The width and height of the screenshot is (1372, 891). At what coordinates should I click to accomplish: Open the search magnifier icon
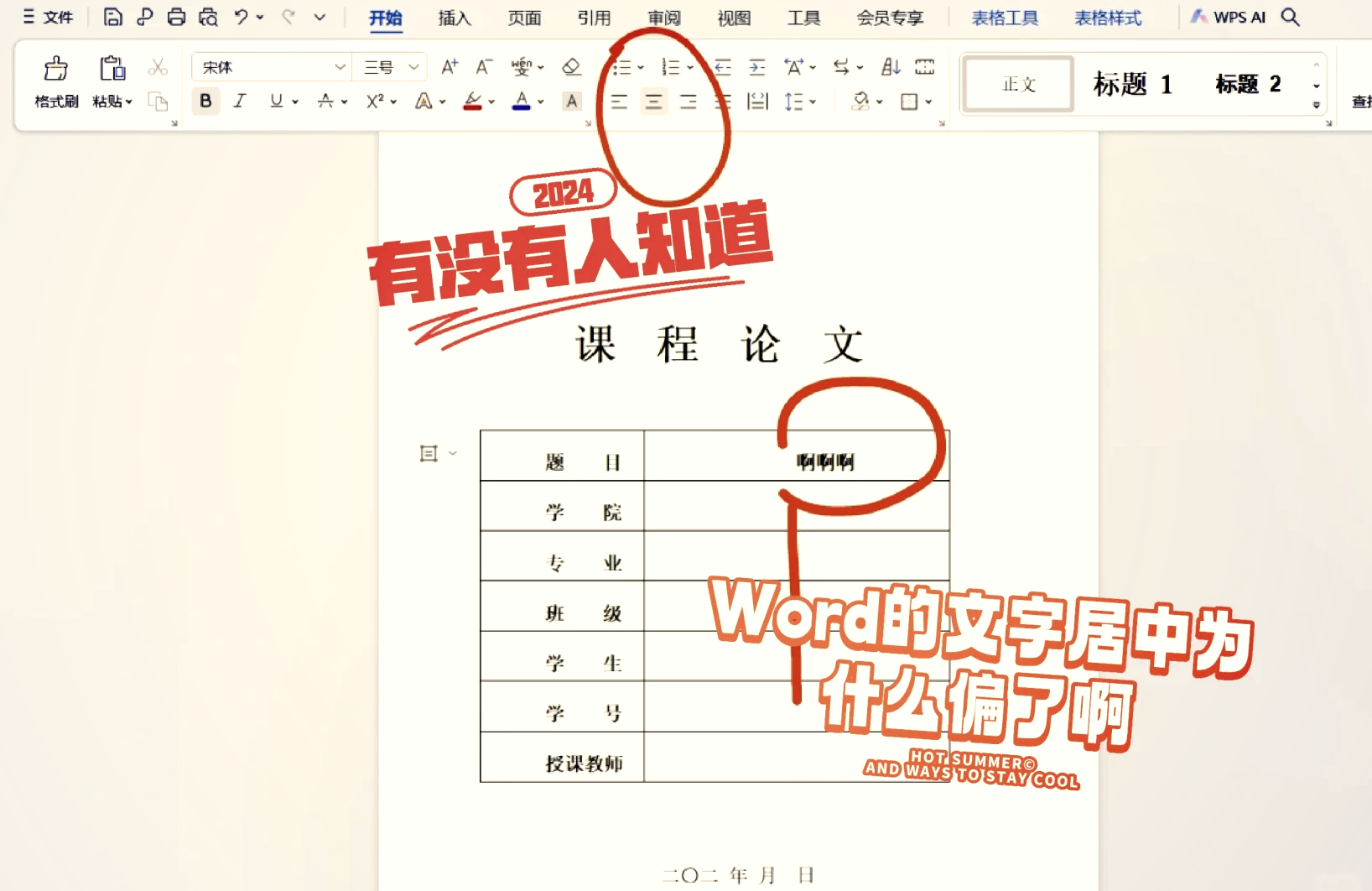pos(1291,17)
